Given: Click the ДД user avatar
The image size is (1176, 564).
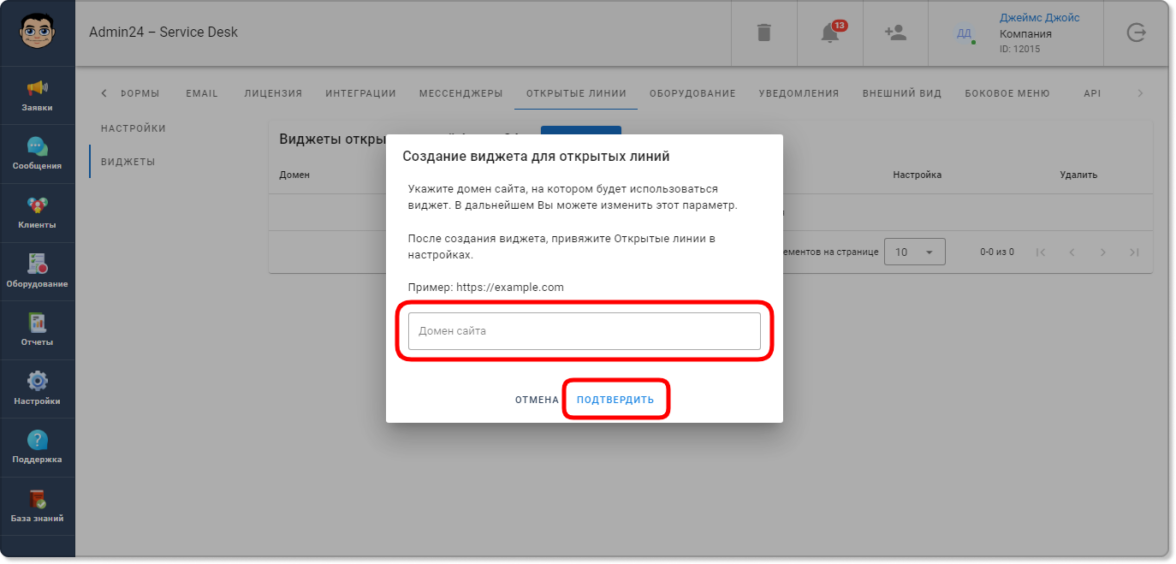Looking at the screenshot, I should 964,33.
